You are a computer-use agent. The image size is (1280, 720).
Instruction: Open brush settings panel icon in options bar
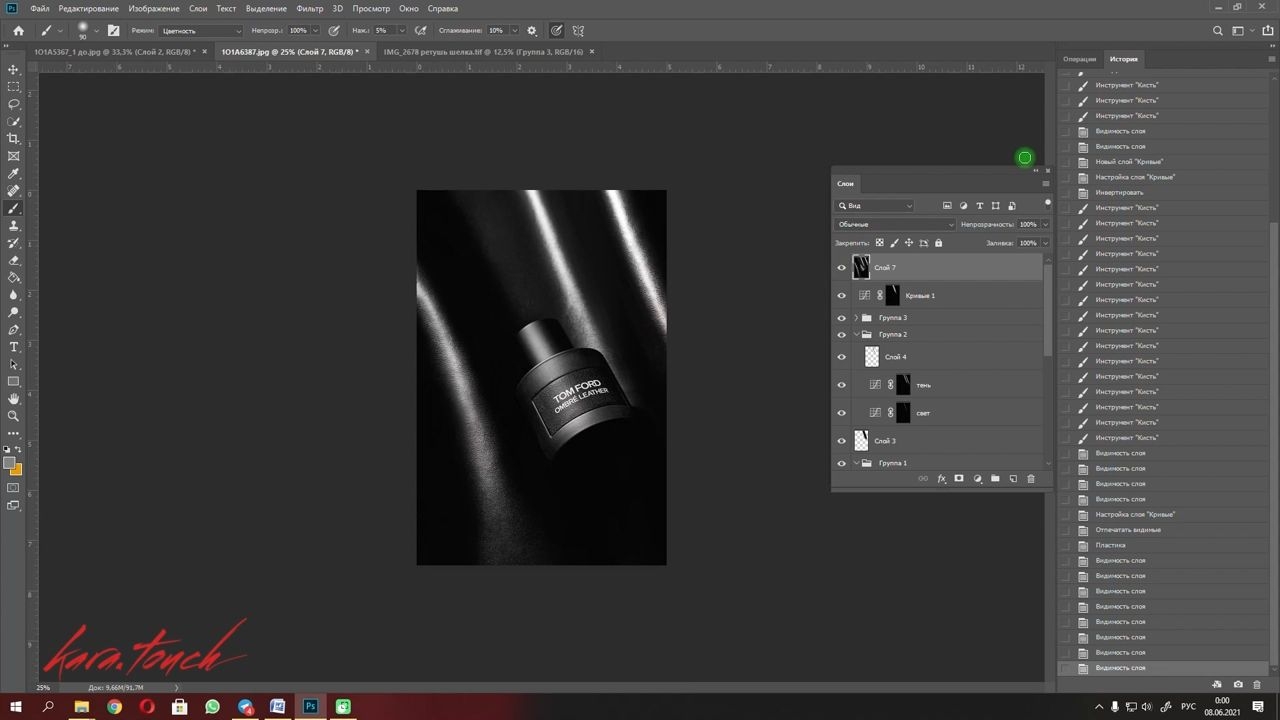click(x=113, y=31)
